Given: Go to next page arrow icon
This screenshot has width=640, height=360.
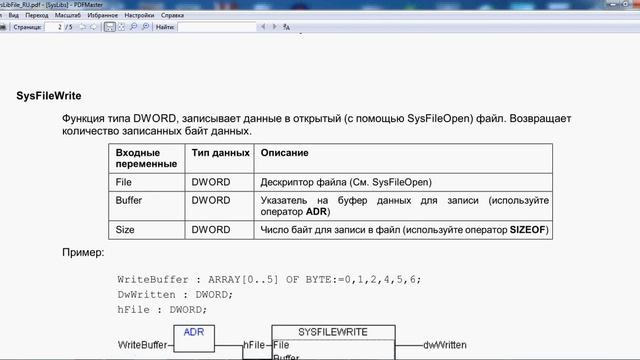Looking at the screenshot, I should click(x=93, y=27).
